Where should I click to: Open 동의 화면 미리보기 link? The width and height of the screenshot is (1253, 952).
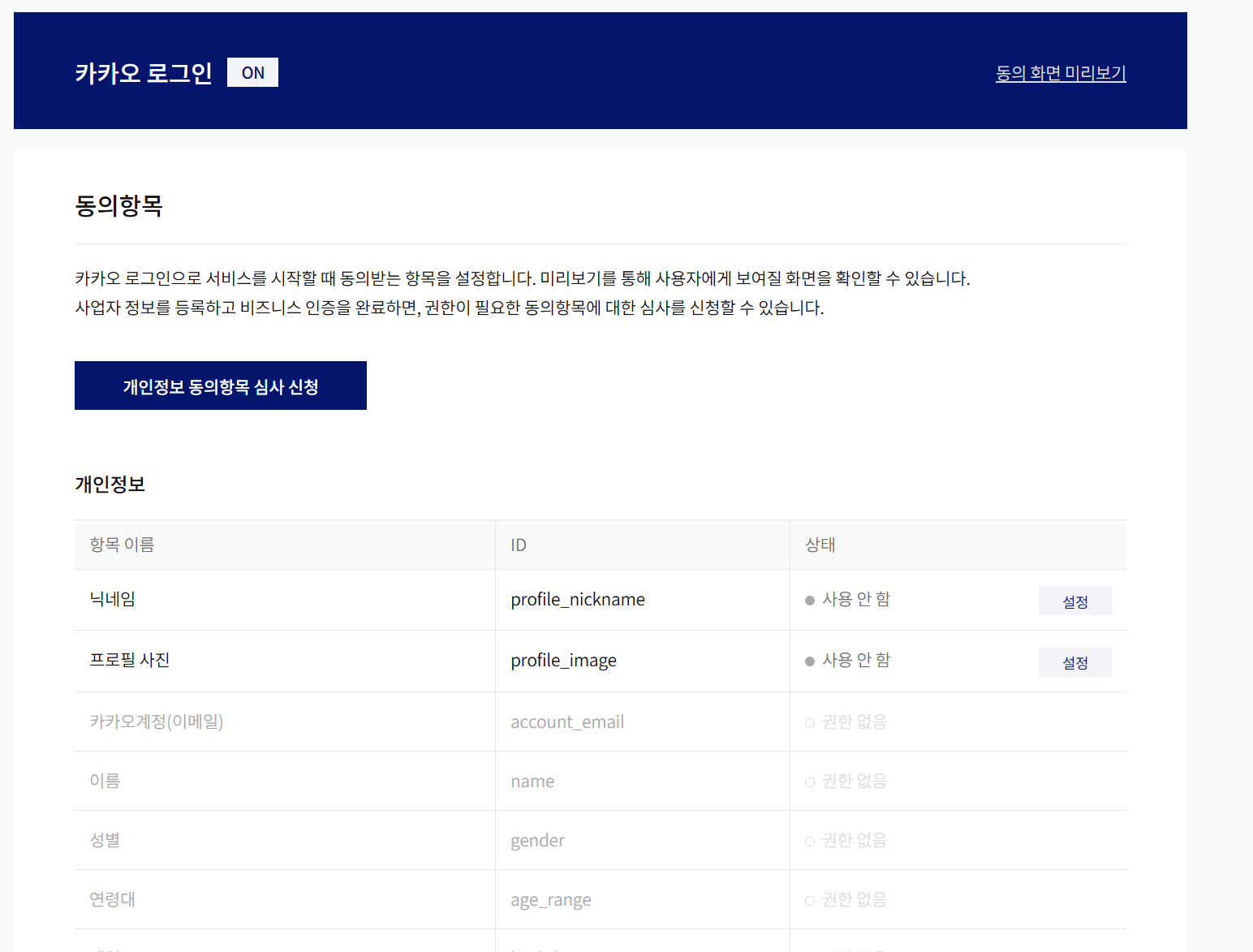[x=1061, y=73]
